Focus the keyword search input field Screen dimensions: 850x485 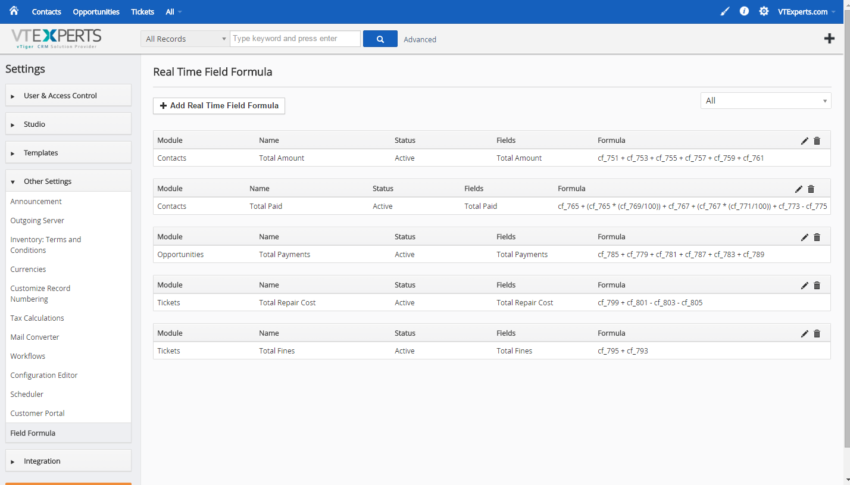[295, 38]
